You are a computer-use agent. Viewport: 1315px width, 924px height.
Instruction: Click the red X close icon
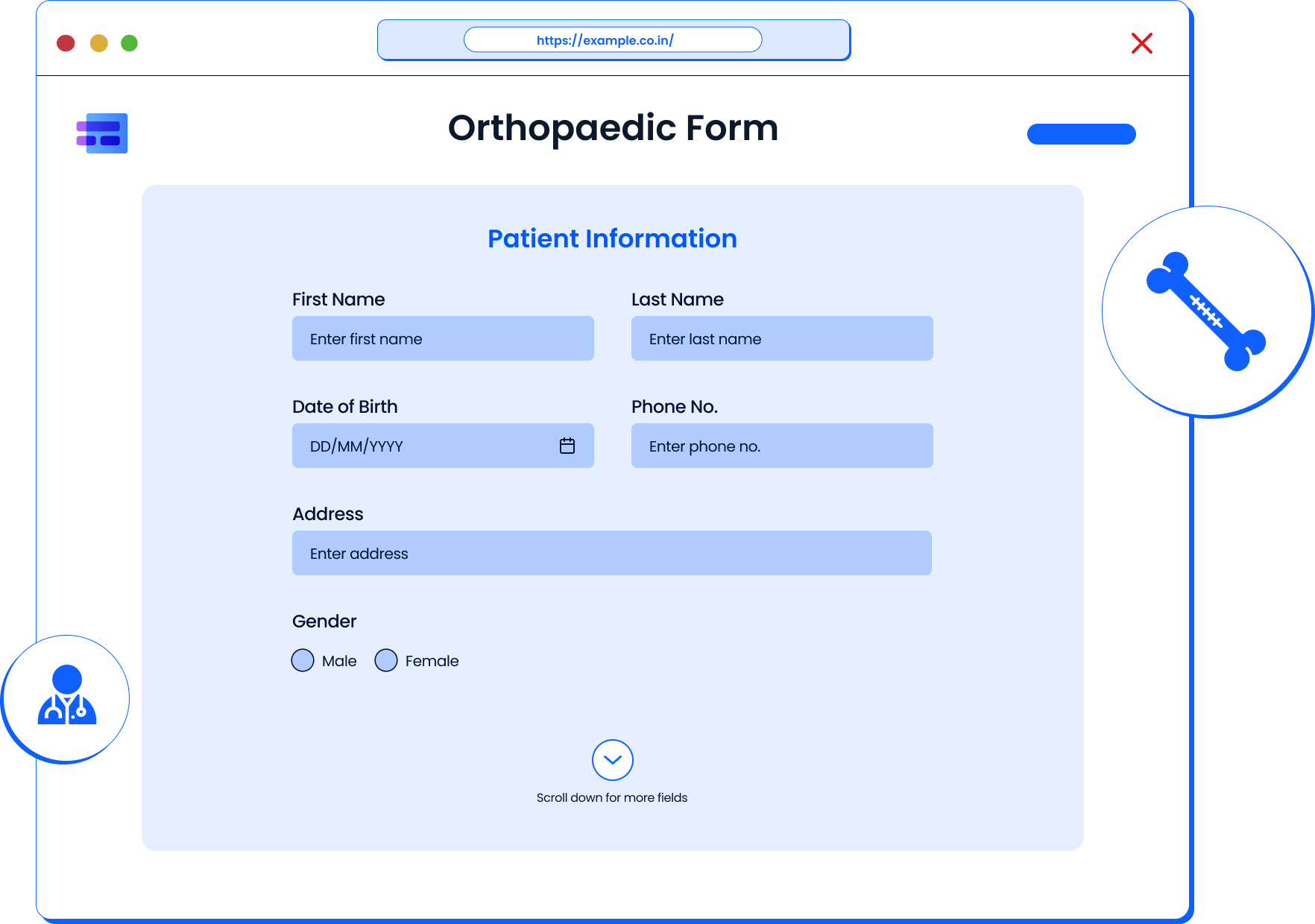coord(1142,43)
